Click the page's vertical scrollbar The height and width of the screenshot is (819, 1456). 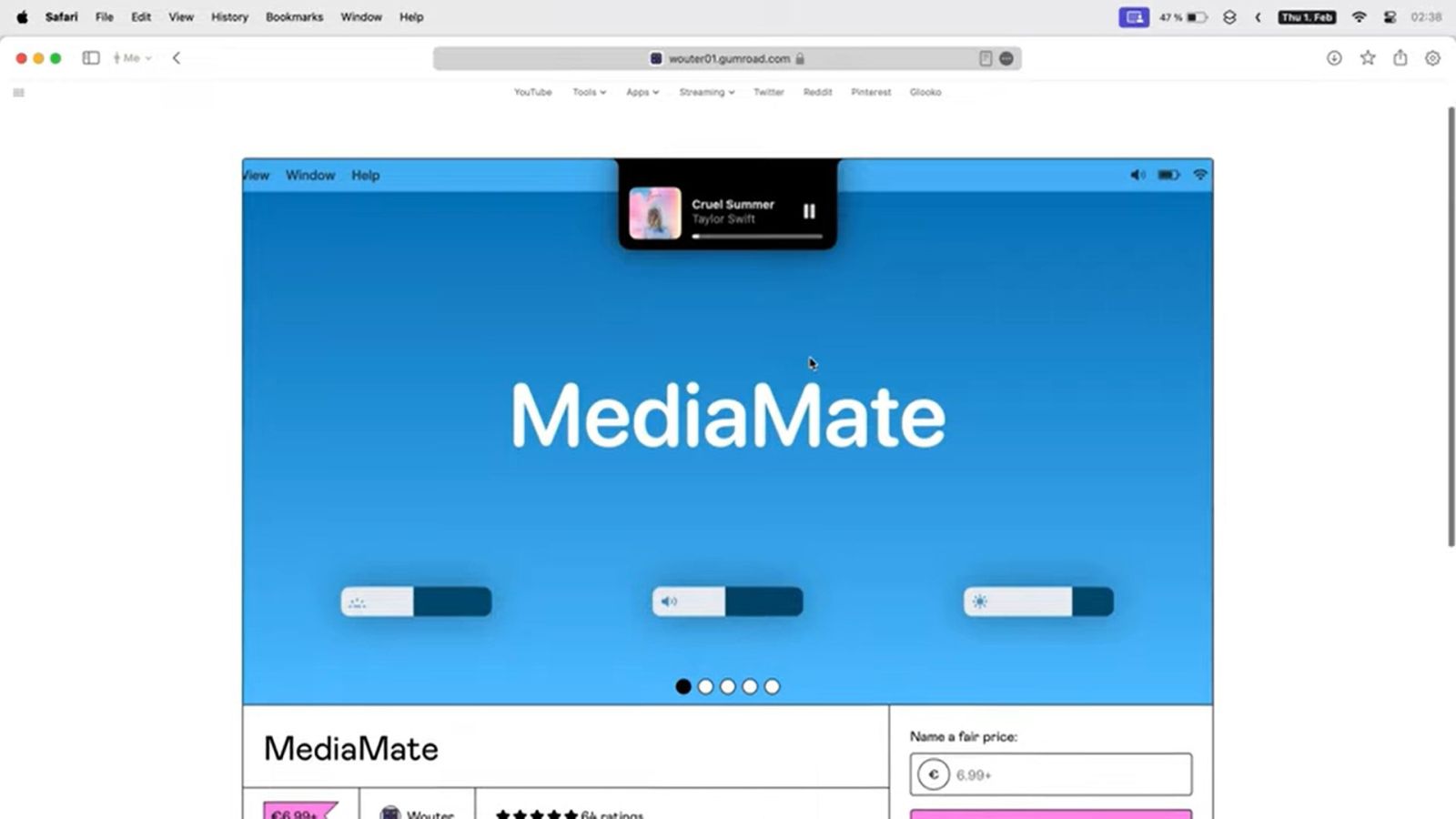pos(1451,327)
